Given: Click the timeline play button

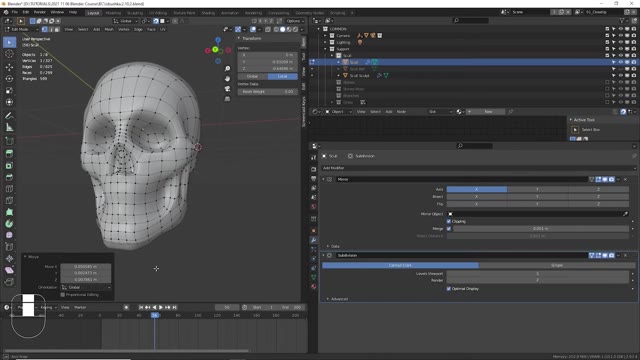Looking at the screenshot, I should coord(161,307).
